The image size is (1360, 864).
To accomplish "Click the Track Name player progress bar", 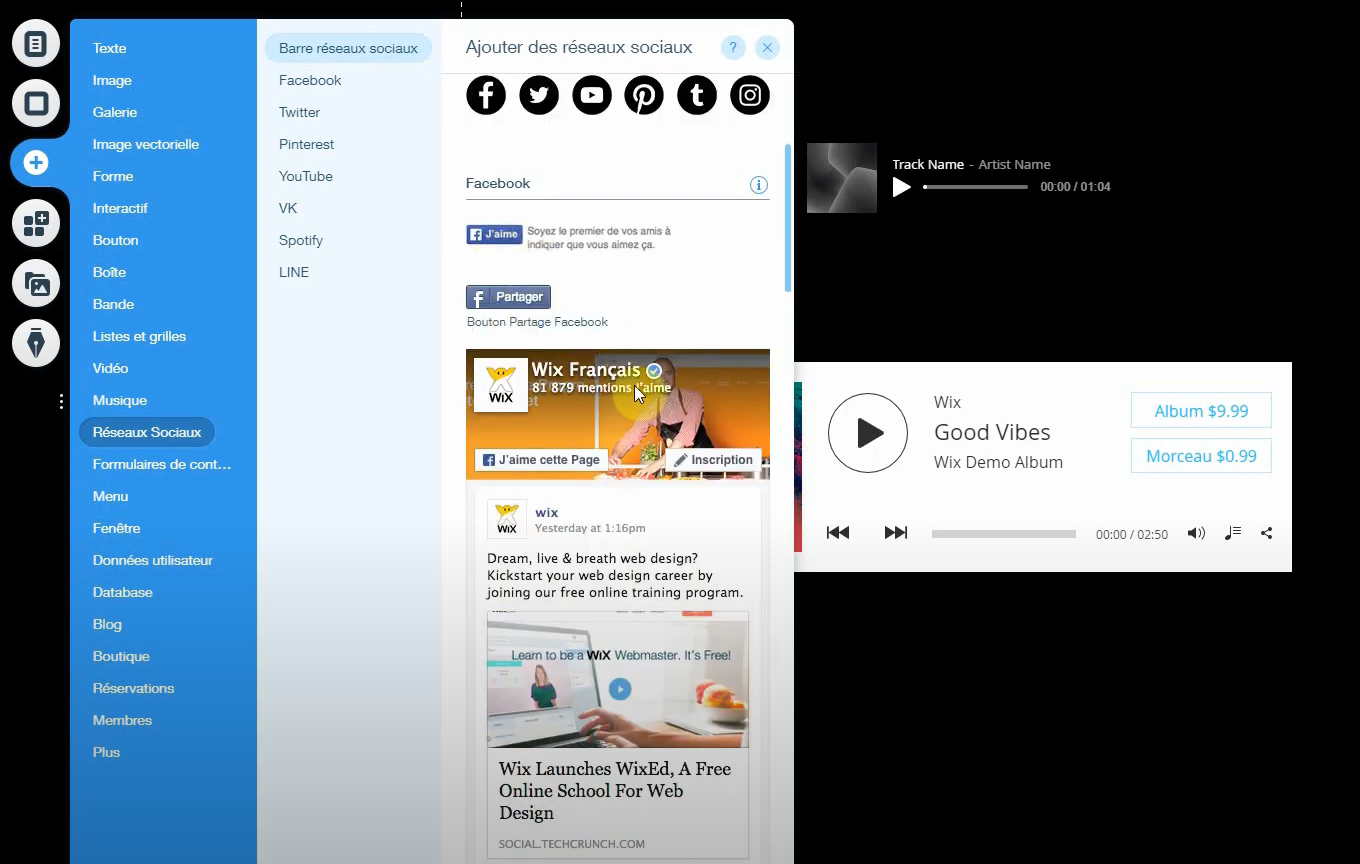I will coord(975,187).
